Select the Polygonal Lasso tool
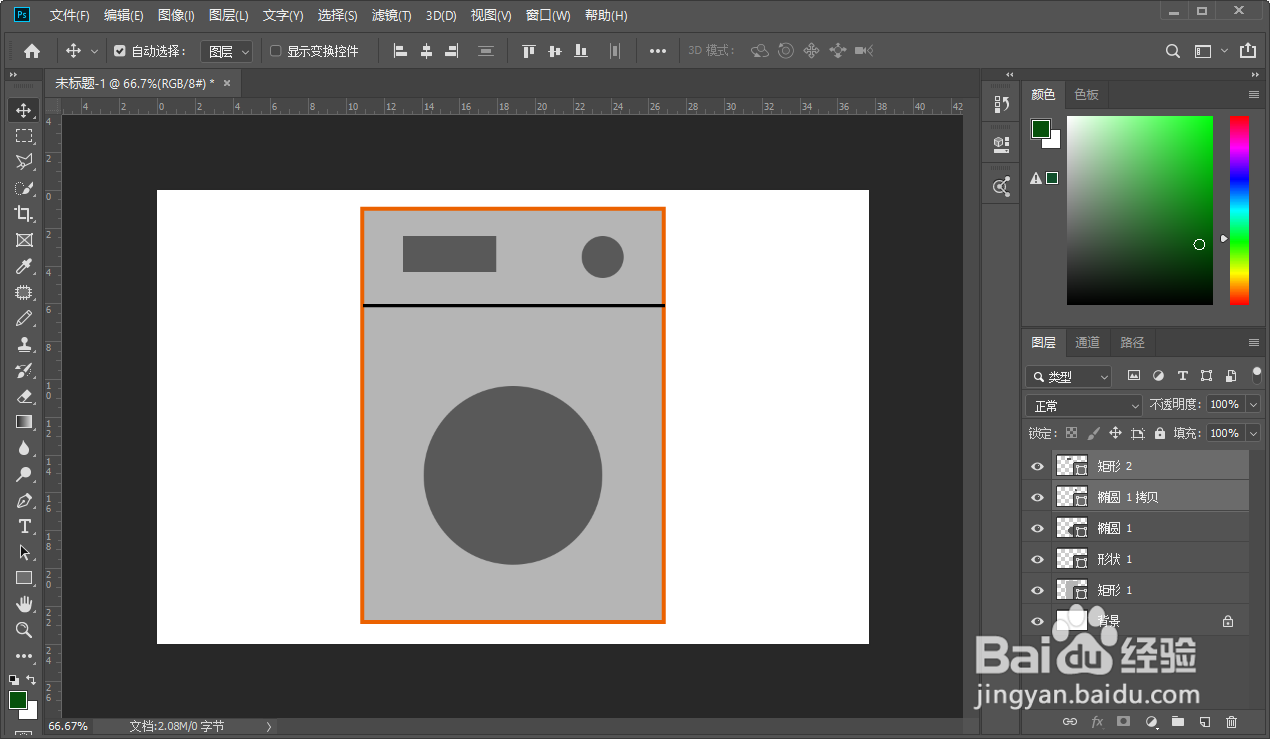 24,162
